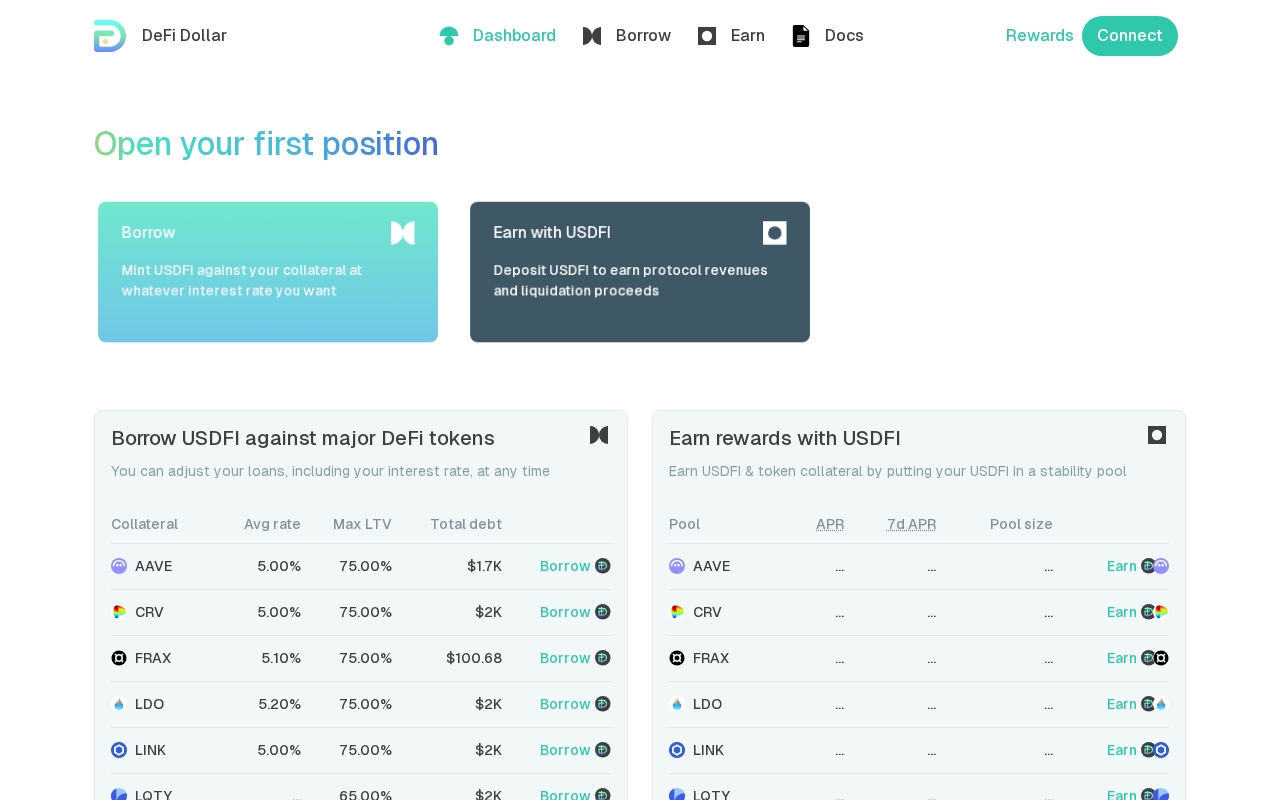The image size is (1280, 800).
Task: Click the FRAX token icon in Pool list
Action: pos(677,658)
